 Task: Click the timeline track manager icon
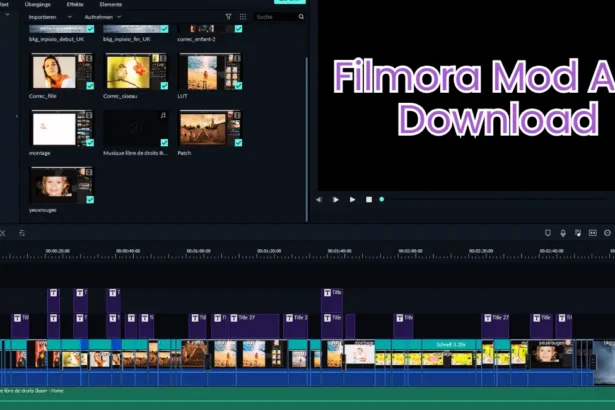[x=22, y=233]
